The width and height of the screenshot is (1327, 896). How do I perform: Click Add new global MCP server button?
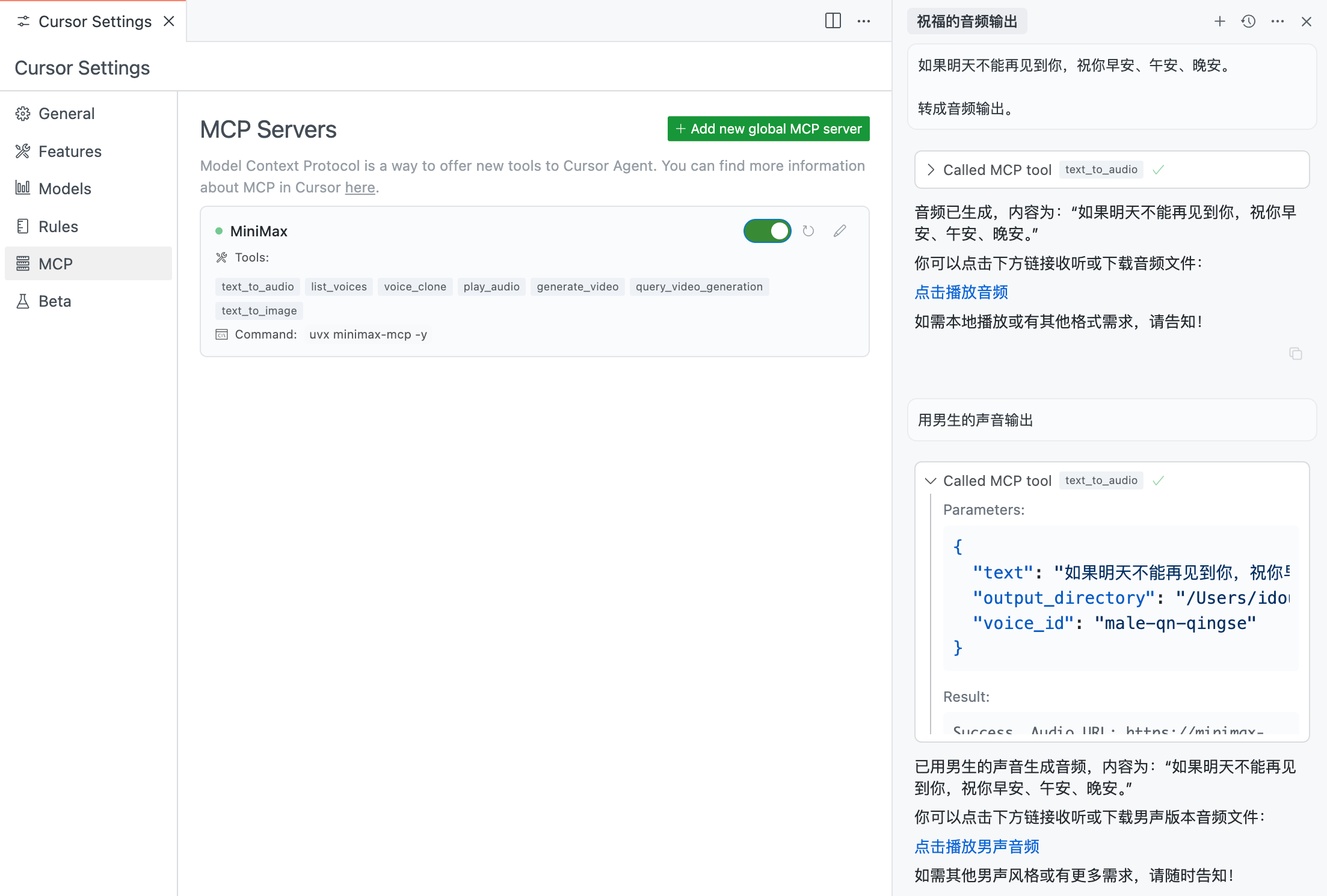(x=768, y=129)
